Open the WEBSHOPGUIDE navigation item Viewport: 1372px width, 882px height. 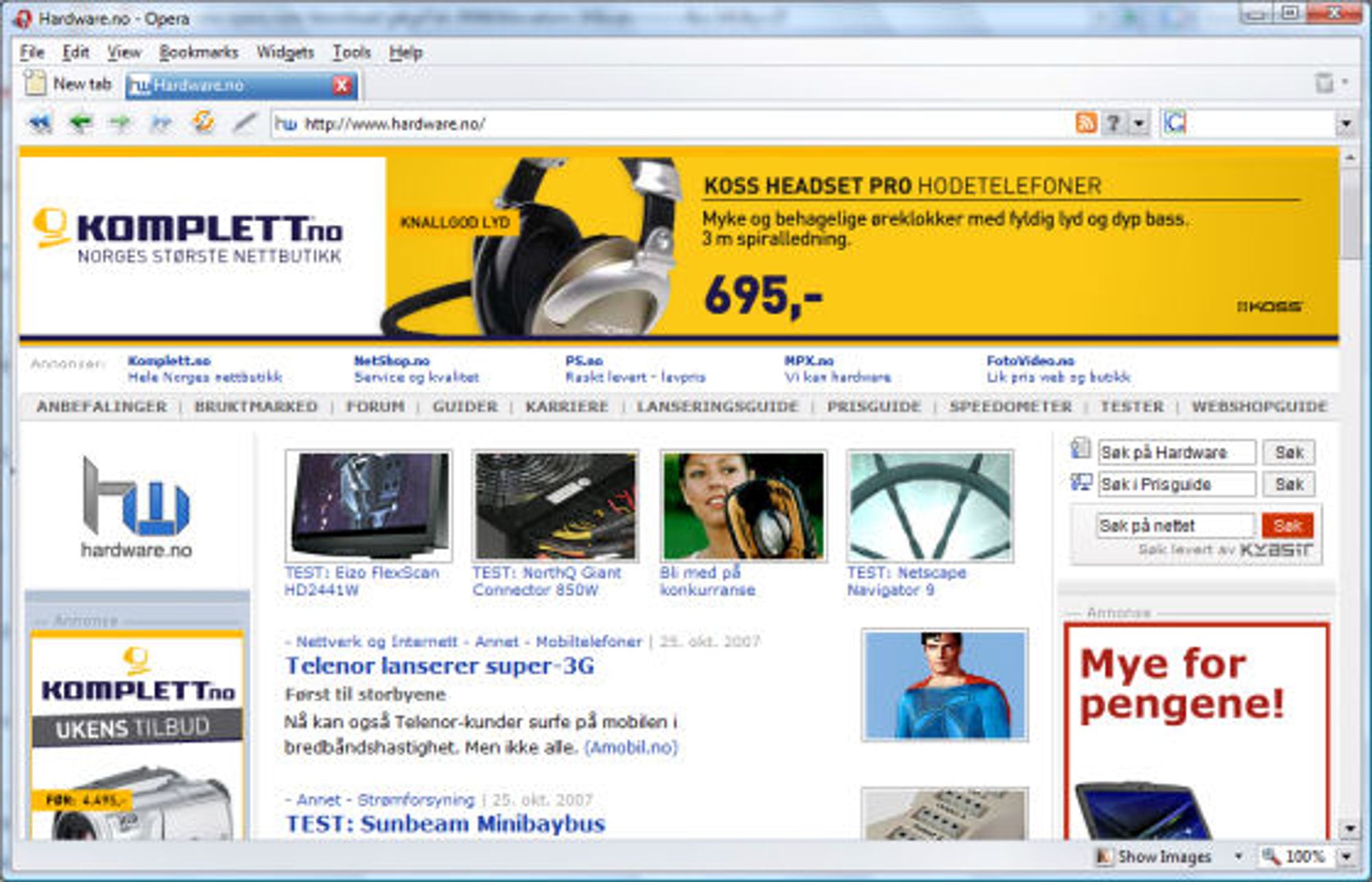click(x=1259, y=407)
